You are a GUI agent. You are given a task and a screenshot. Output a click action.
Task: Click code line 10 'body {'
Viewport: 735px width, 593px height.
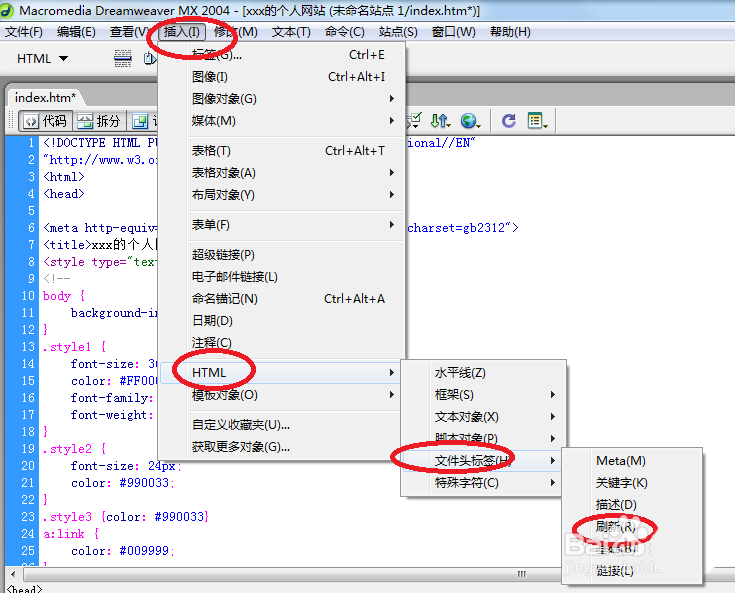point(64,296)
